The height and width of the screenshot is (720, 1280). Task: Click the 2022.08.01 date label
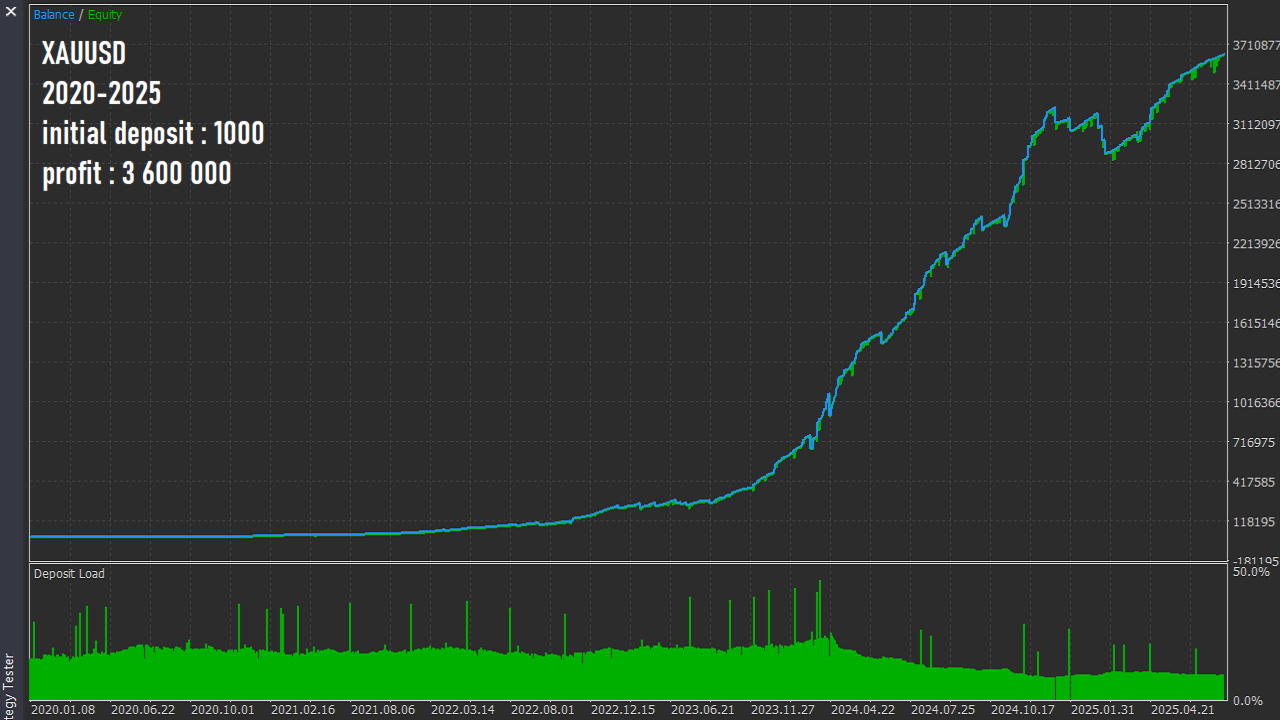coord(543,710)
